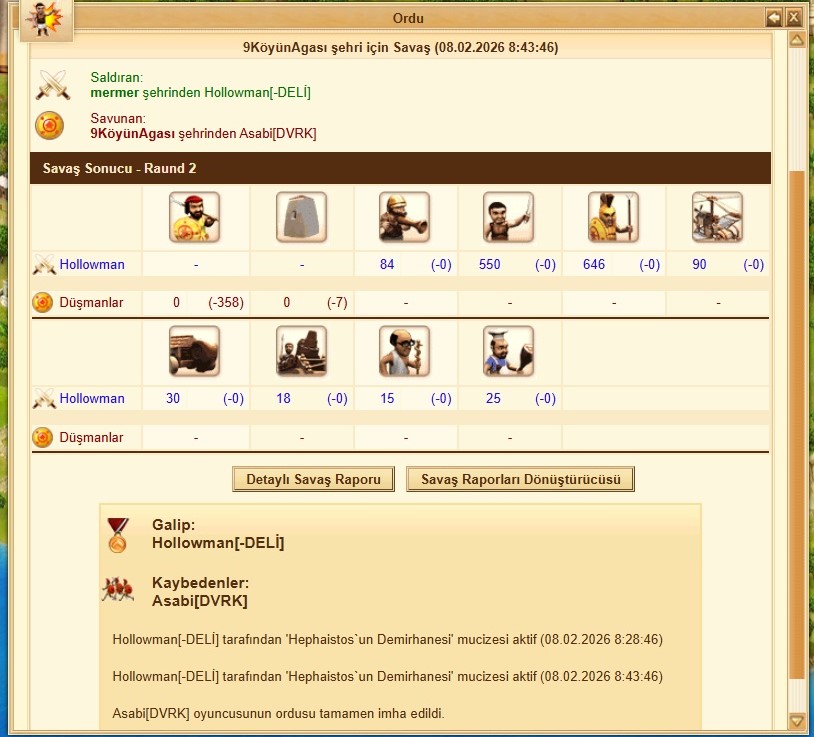Click the army advisor icon at top-left
This screenshot has height=737, width=814.
coord(47,20)
